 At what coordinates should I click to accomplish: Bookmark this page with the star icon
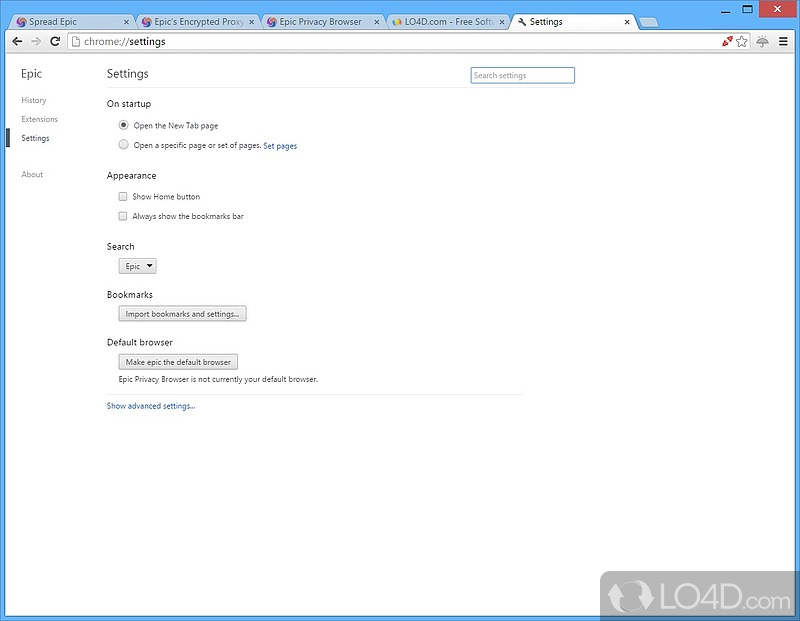[x=742, y=41]
